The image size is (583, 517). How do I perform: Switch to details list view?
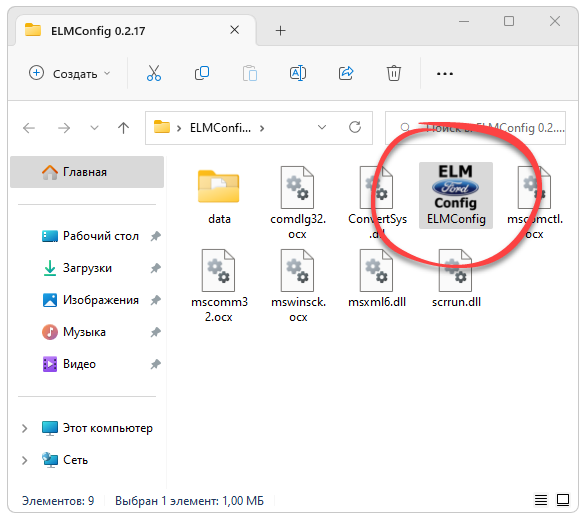pyautogui.click(x=541, y=500)
